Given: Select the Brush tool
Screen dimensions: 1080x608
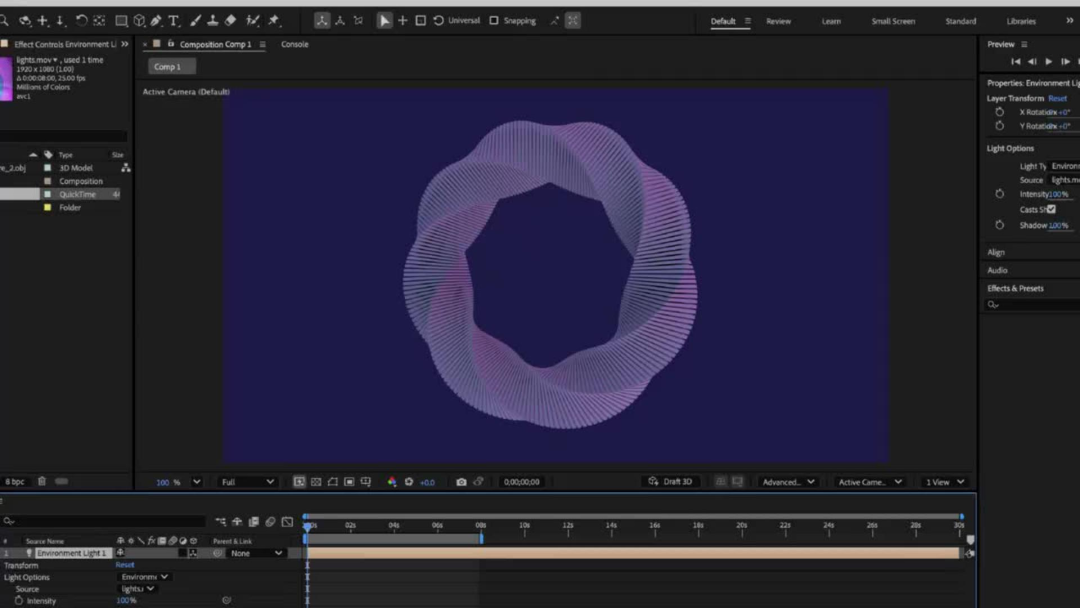Looking at the screenshot, I should 196,20.
